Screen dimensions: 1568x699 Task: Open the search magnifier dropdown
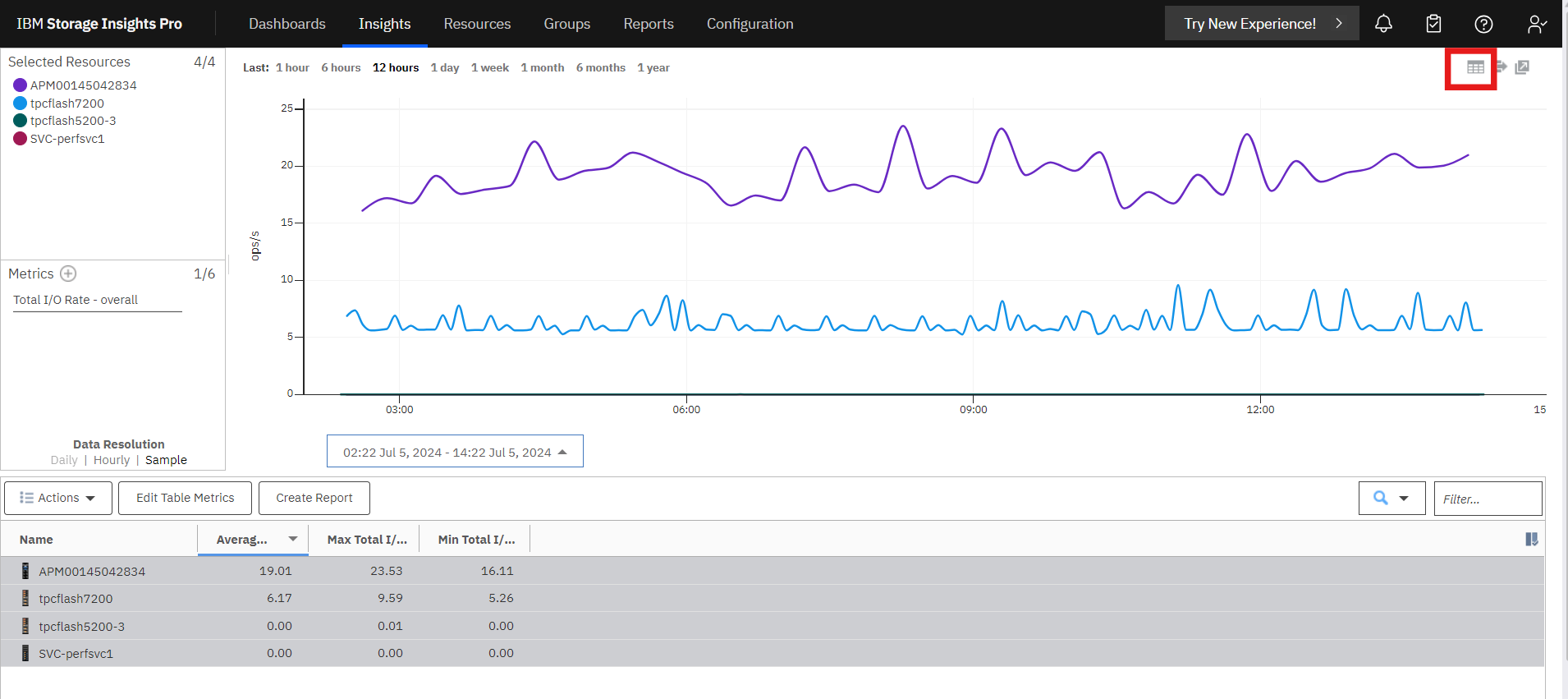pos(1391,498)
